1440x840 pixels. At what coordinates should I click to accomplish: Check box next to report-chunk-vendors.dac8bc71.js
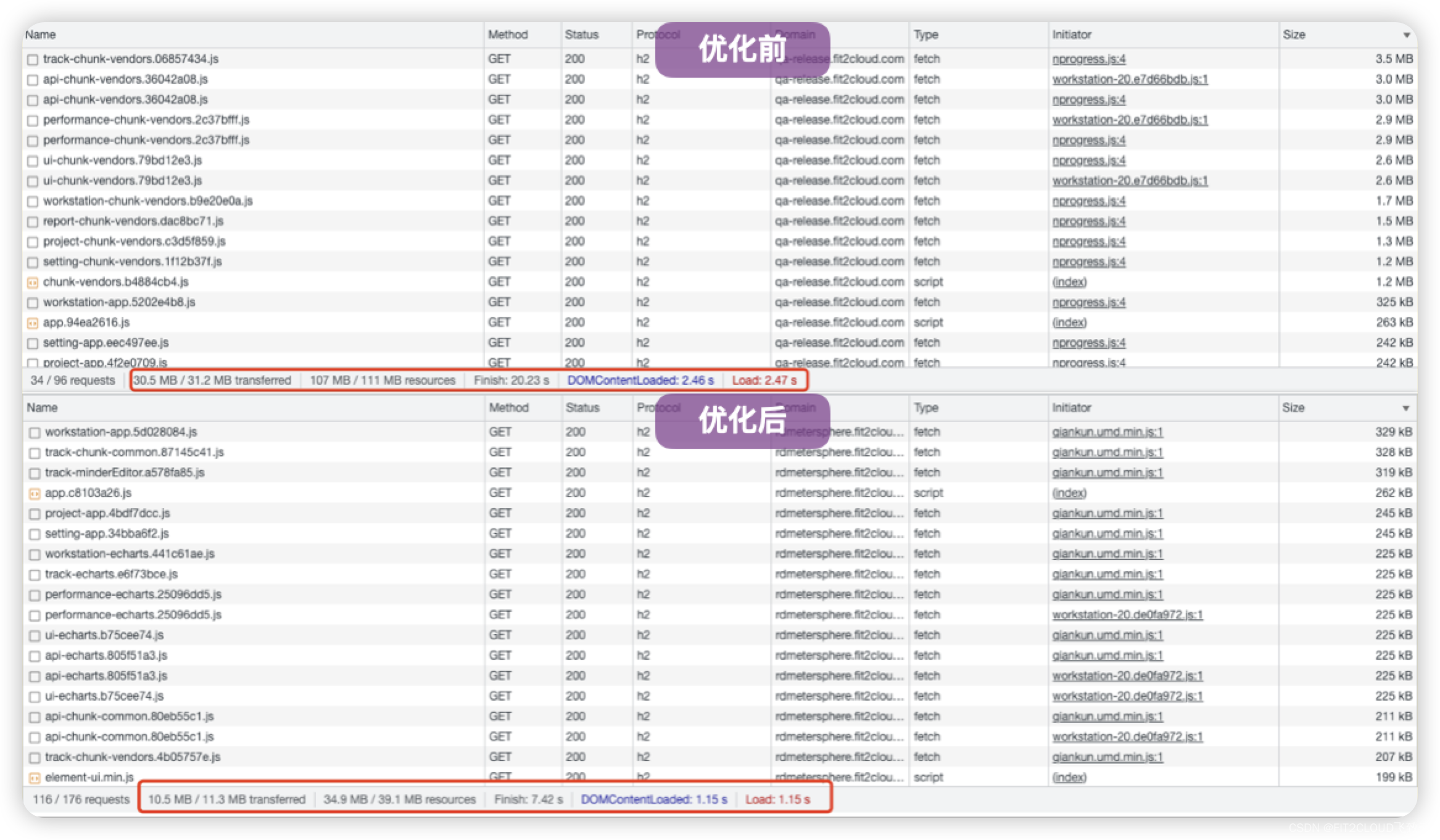(33, 222)
